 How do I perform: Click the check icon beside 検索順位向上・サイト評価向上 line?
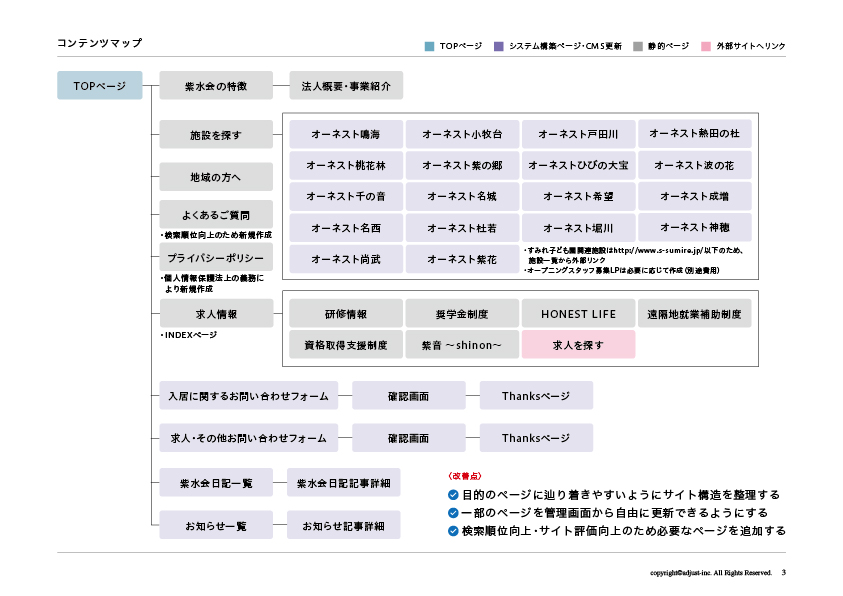[453, 531]
